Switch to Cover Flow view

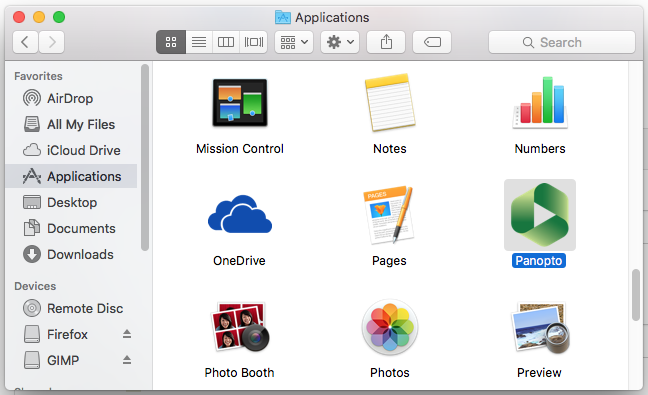pyautogui.click(x=253, y=42)
